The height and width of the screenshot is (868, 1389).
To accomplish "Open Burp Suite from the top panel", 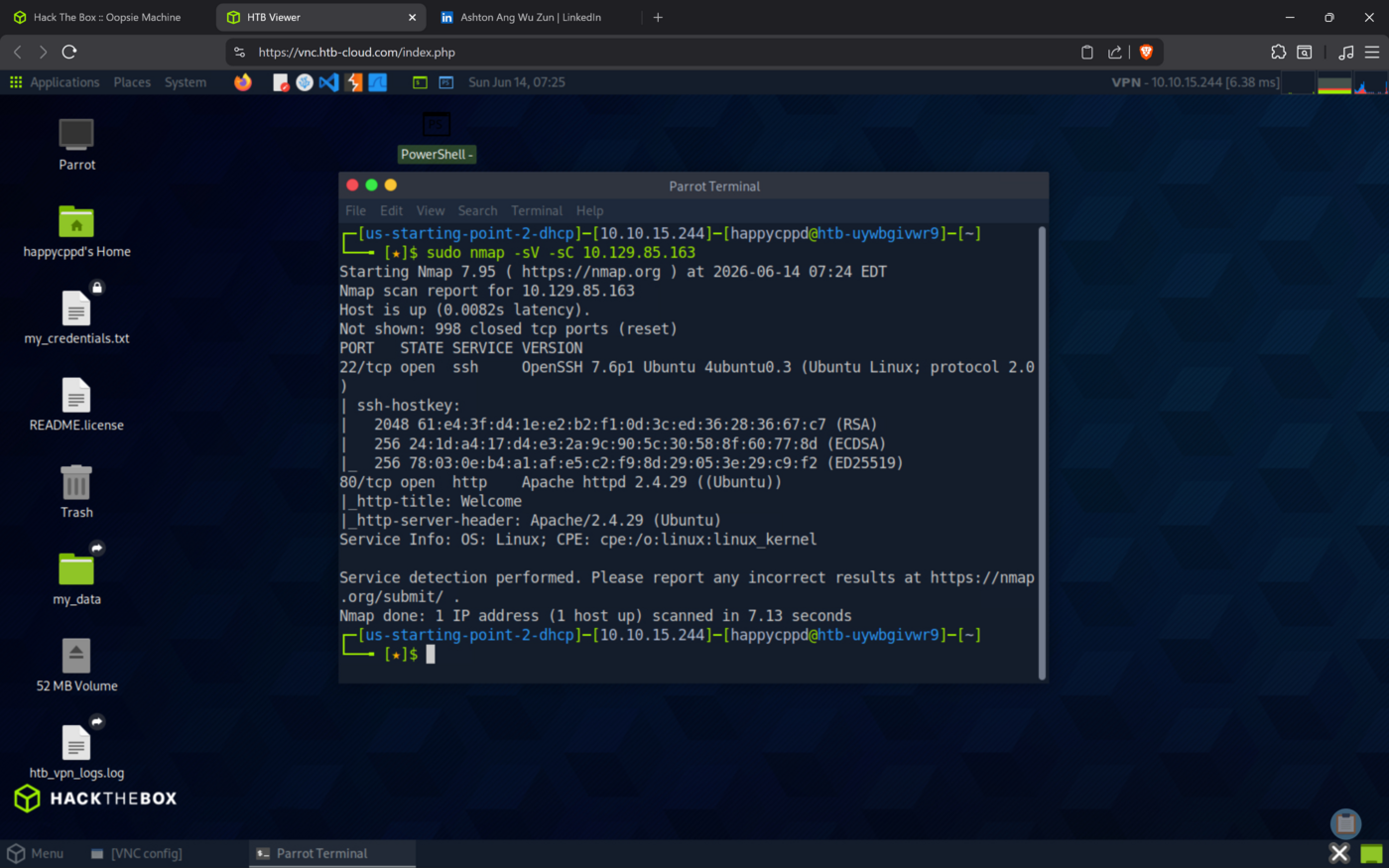I will (353, 82).
